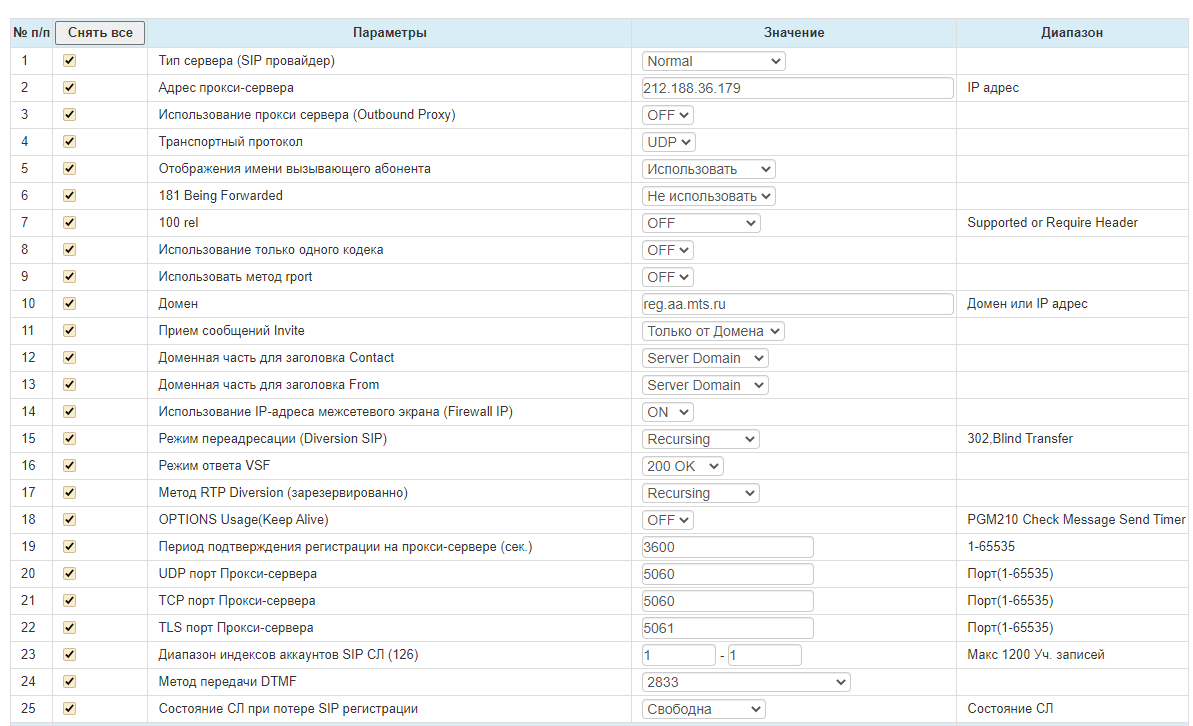1193x726 pixels.
Task: Click the TLS port field 5061
Action: [727, 628]
